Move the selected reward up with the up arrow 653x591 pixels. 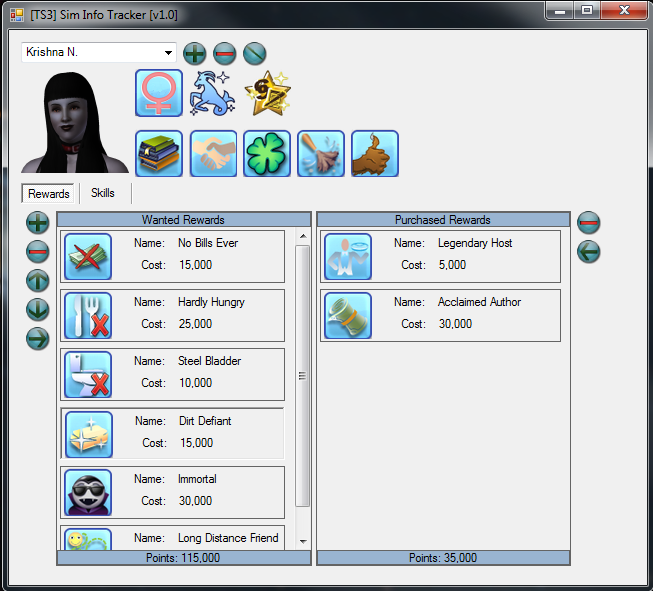coord(37,280)
